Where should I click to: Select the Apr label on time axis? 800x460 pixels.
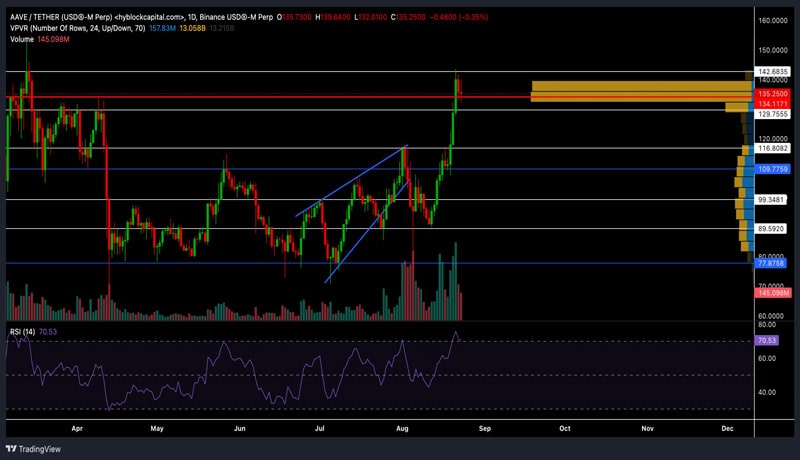(x=77, y=427)
